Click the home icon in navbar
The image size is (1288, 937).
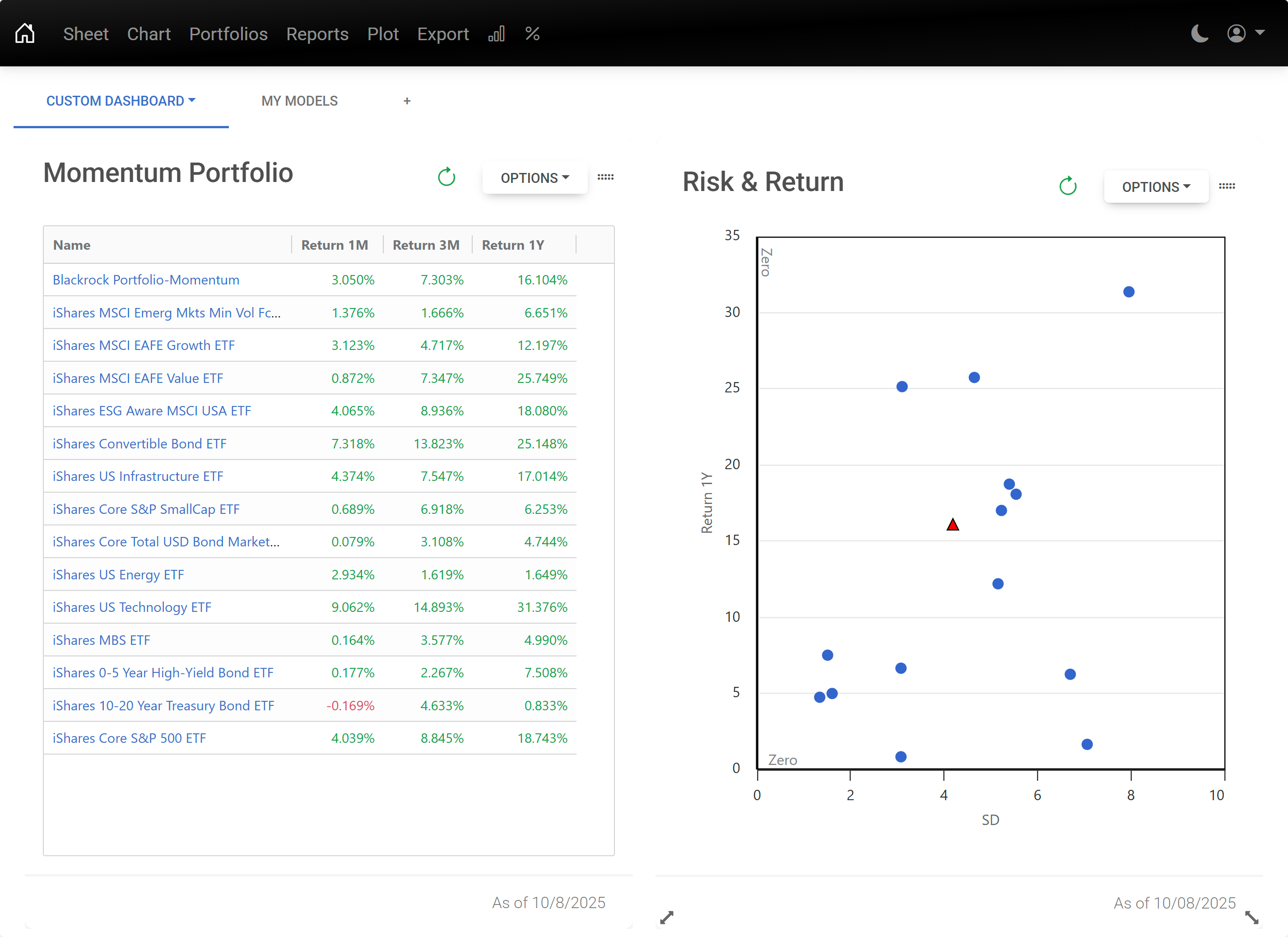[x=24, y=33]
